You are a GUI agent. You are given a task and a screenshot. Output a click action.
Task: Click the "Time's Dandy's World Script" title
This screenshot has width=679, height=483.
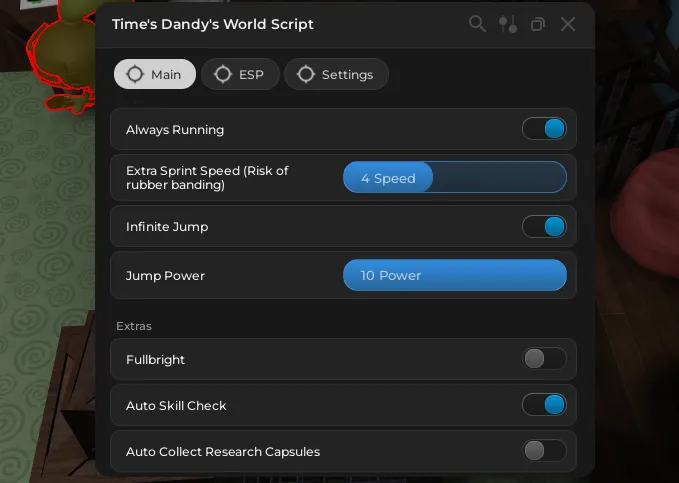(213, 24)
